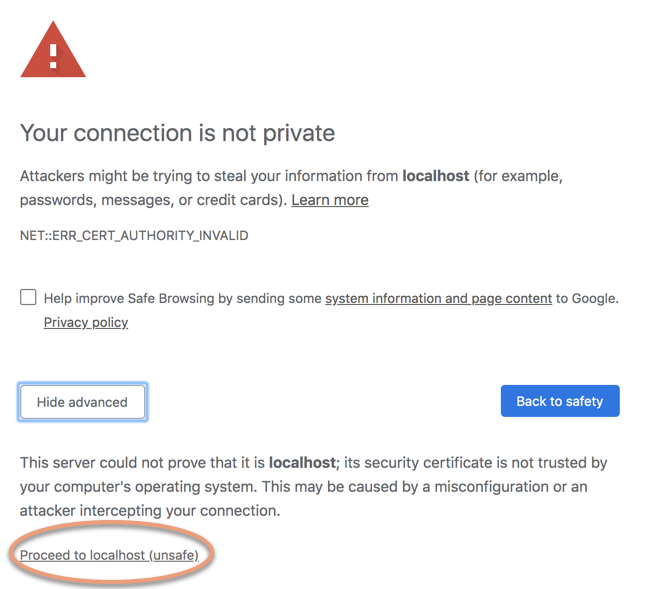Screen dimensions: 646x589
Task: Open the system information and page content link
Action: 438,298
